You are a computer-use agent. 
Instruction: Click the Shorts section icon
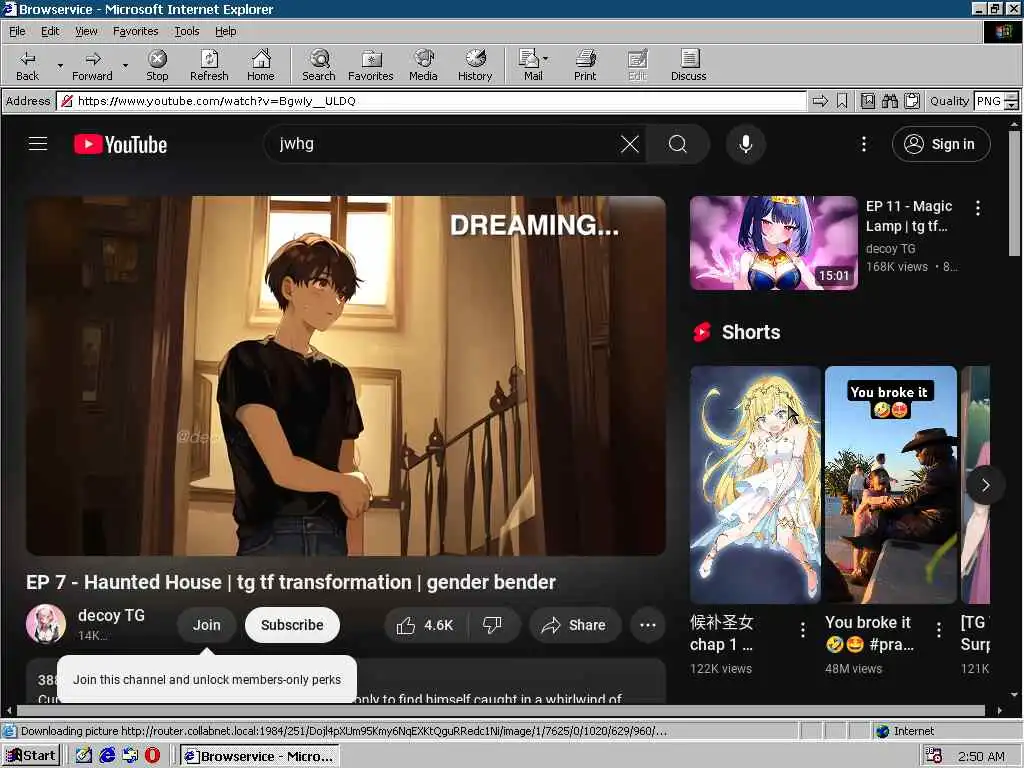click(x=702, y=332)
